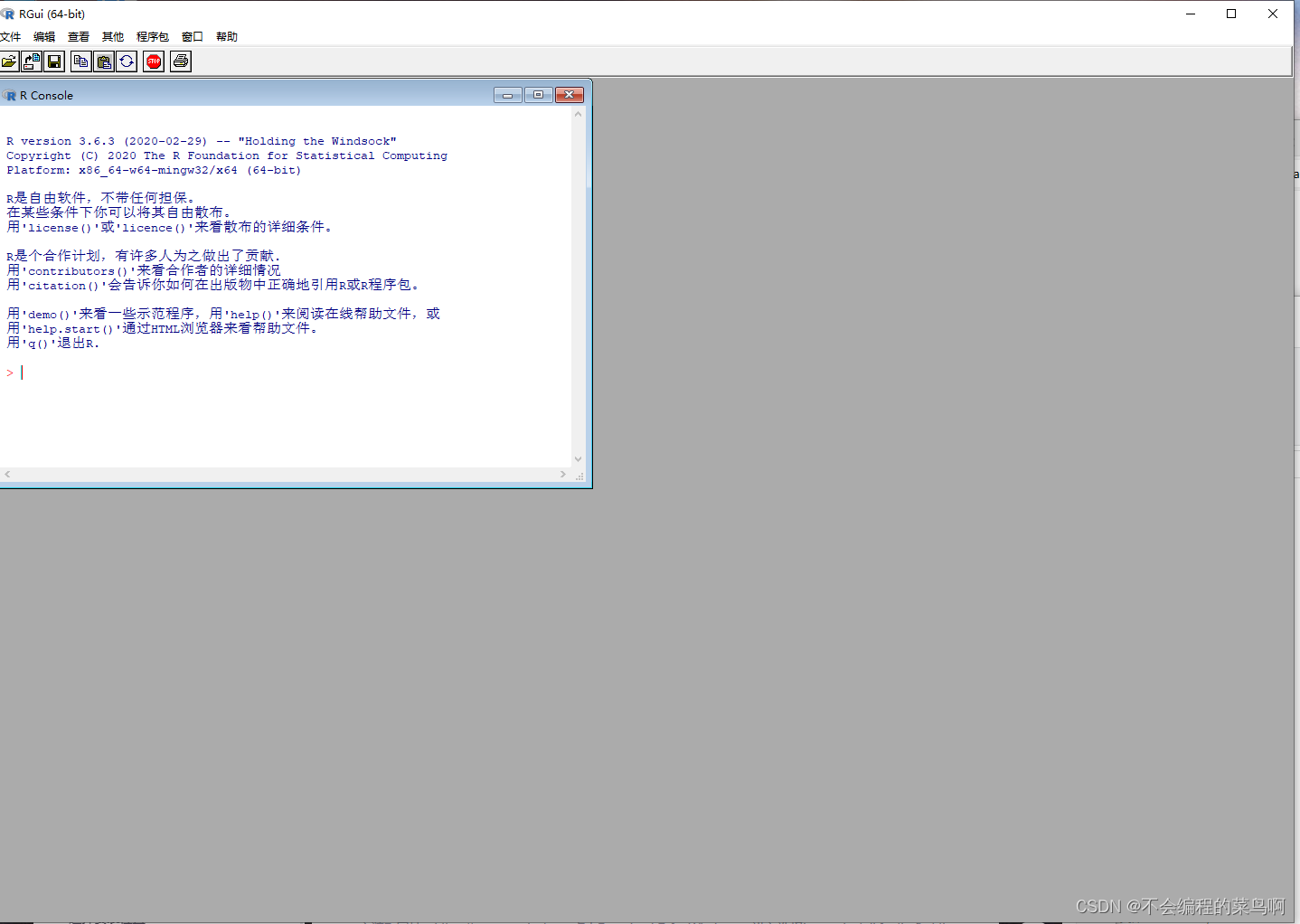Click the line mentioning 'demo()'
Viewport: 1300px width, 924px height.
tap(223, 314)
